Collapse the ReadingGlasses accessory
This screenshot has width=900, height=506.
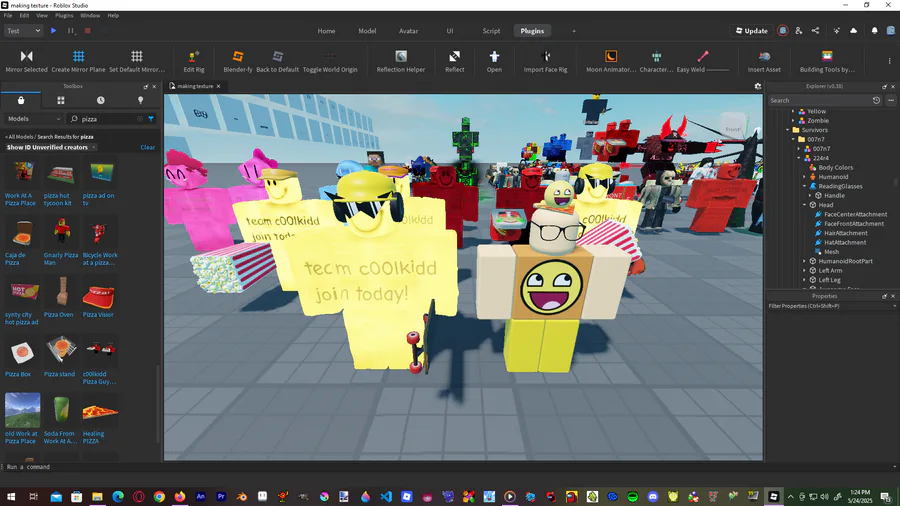click(x=805, y=186)
